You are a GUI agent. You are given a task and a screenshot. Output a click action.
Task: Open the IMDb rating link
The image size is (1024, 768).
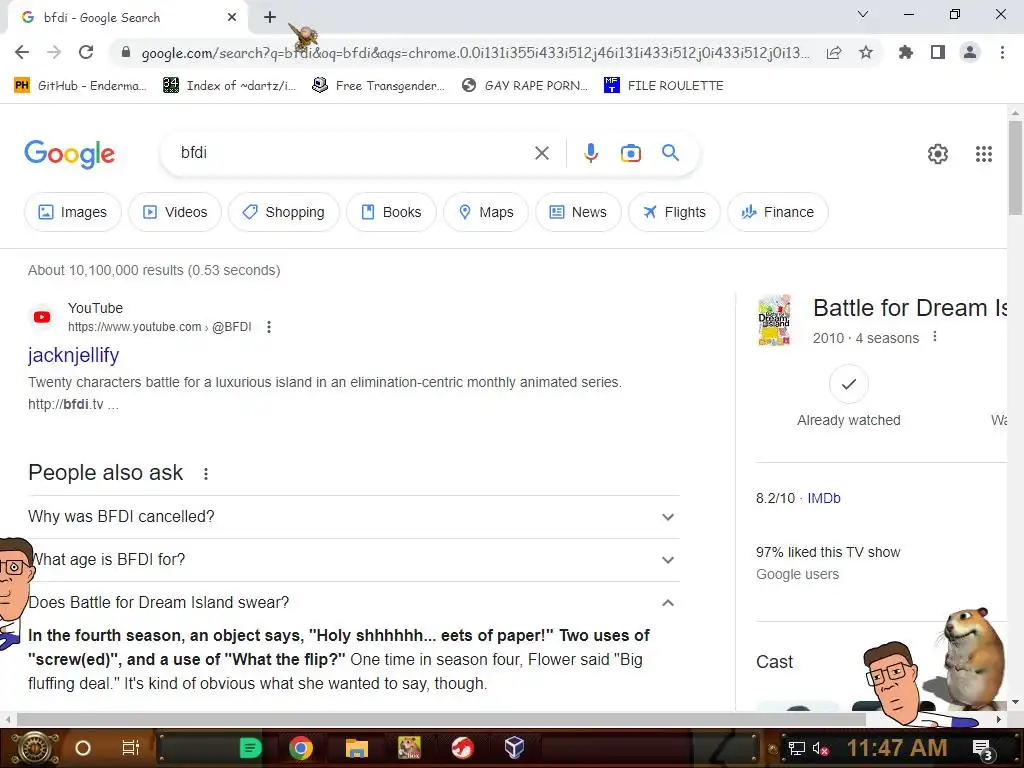824,498
